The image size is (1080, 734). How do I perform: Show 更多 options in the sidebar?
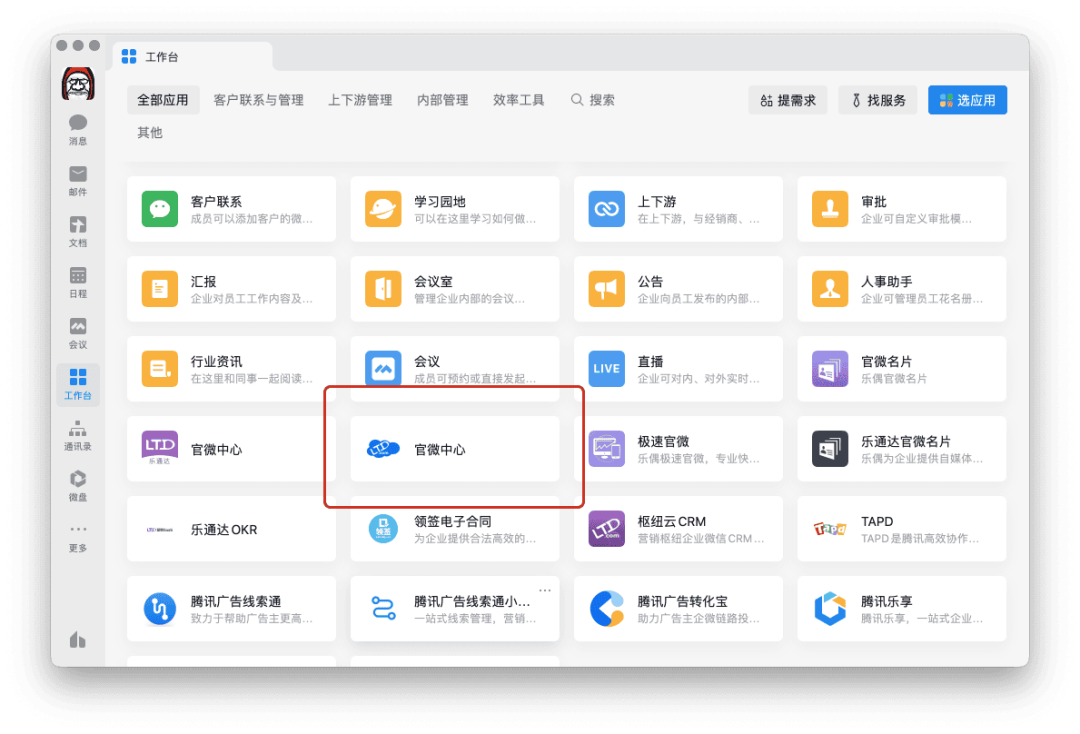coord(78,537)
